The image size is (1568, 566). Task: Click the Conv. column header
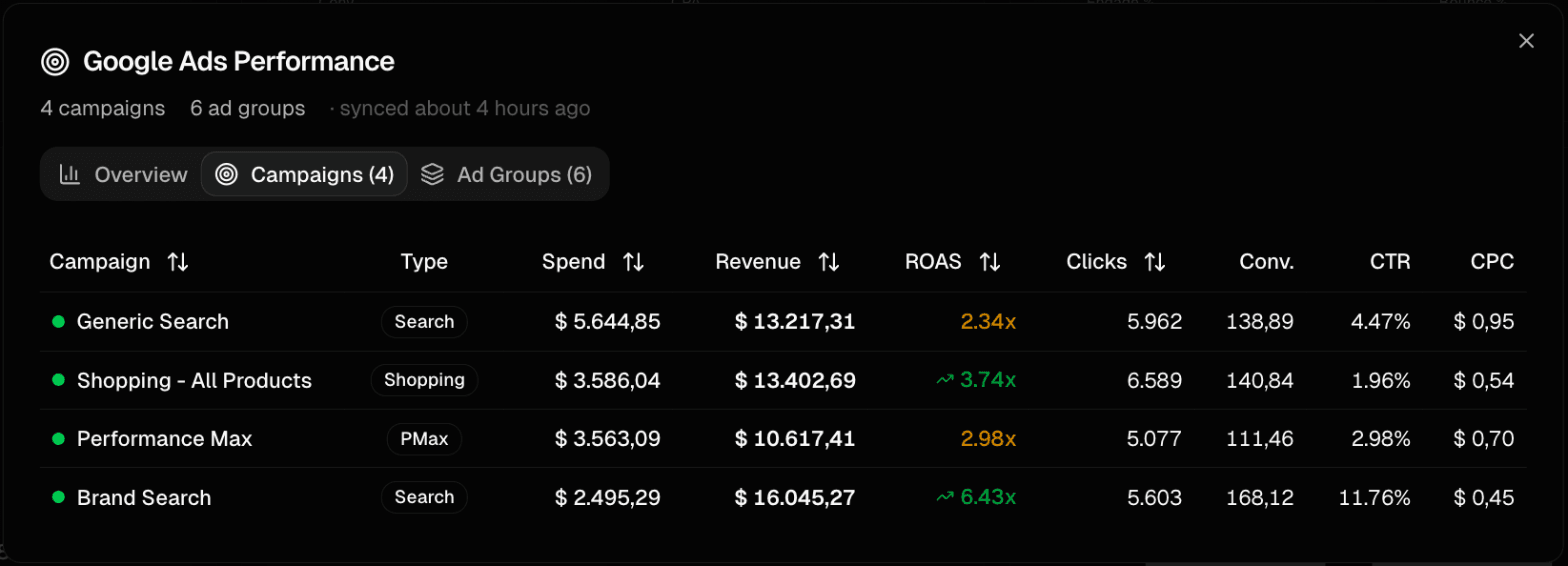(x=1267, y=262)
